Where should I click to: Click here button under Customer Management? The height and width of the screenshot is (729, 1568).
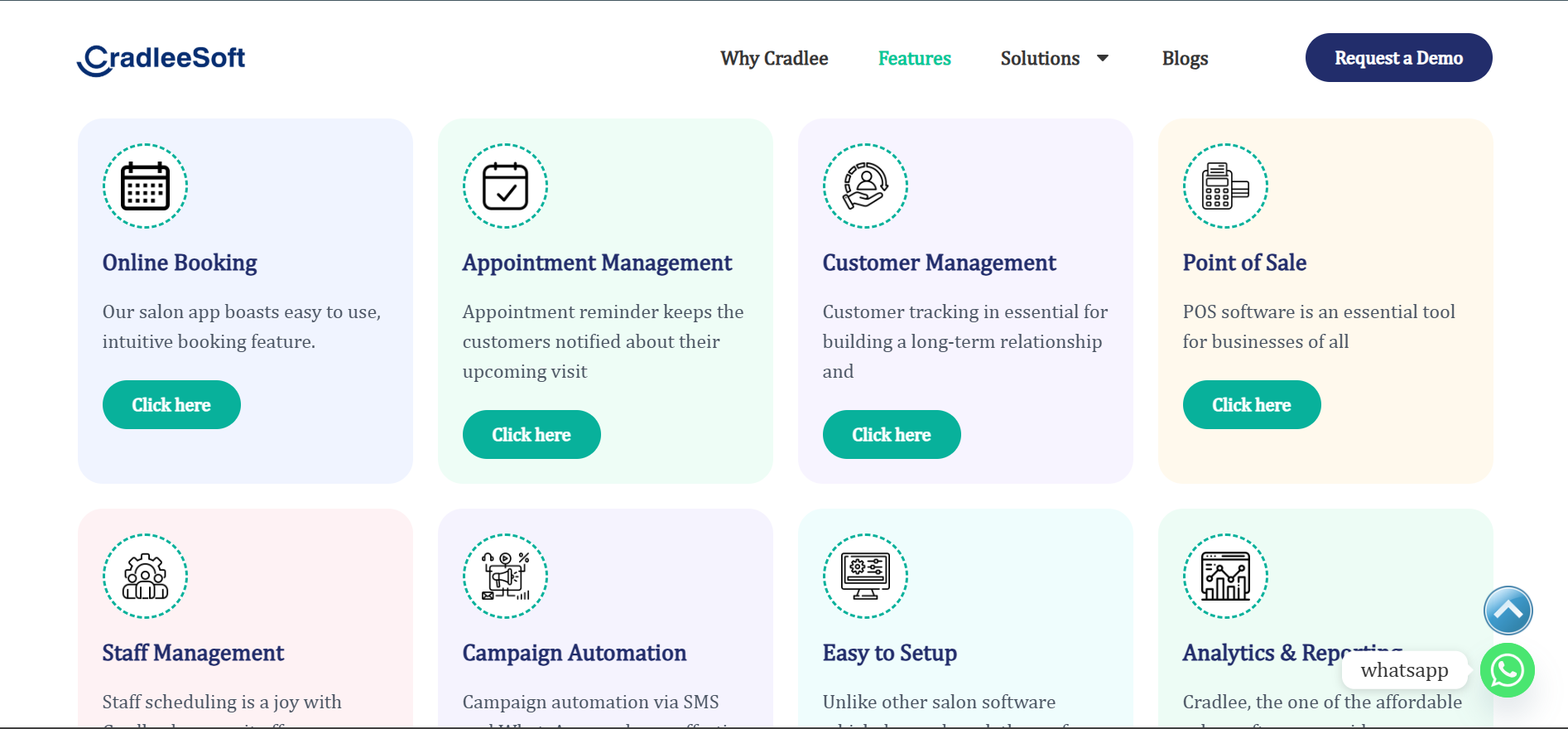pos(892,434)
